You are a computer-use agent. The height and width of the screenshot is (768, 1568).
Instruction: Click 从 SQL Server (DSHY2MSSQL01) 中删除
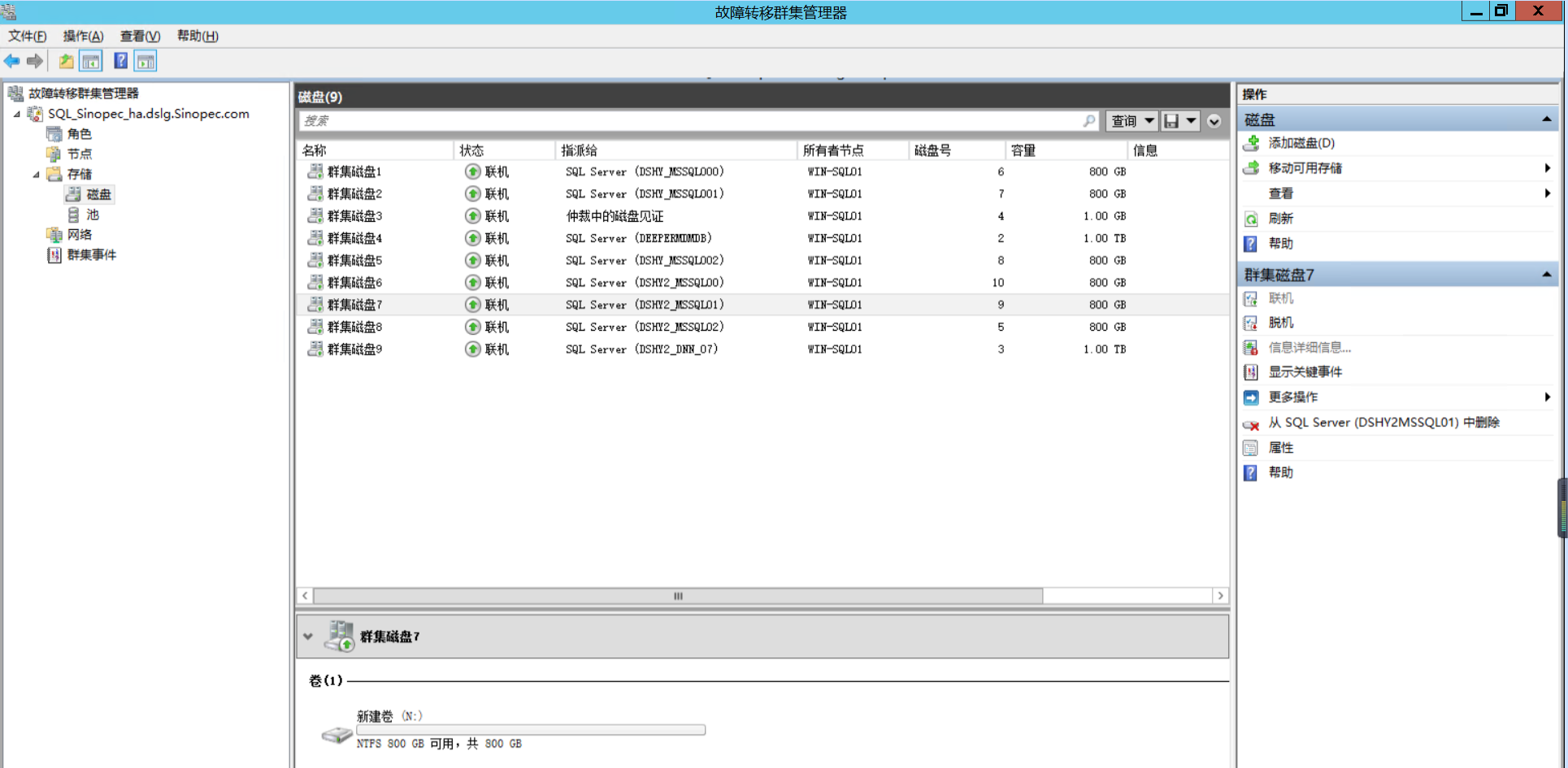click(x=1383, y=423)
